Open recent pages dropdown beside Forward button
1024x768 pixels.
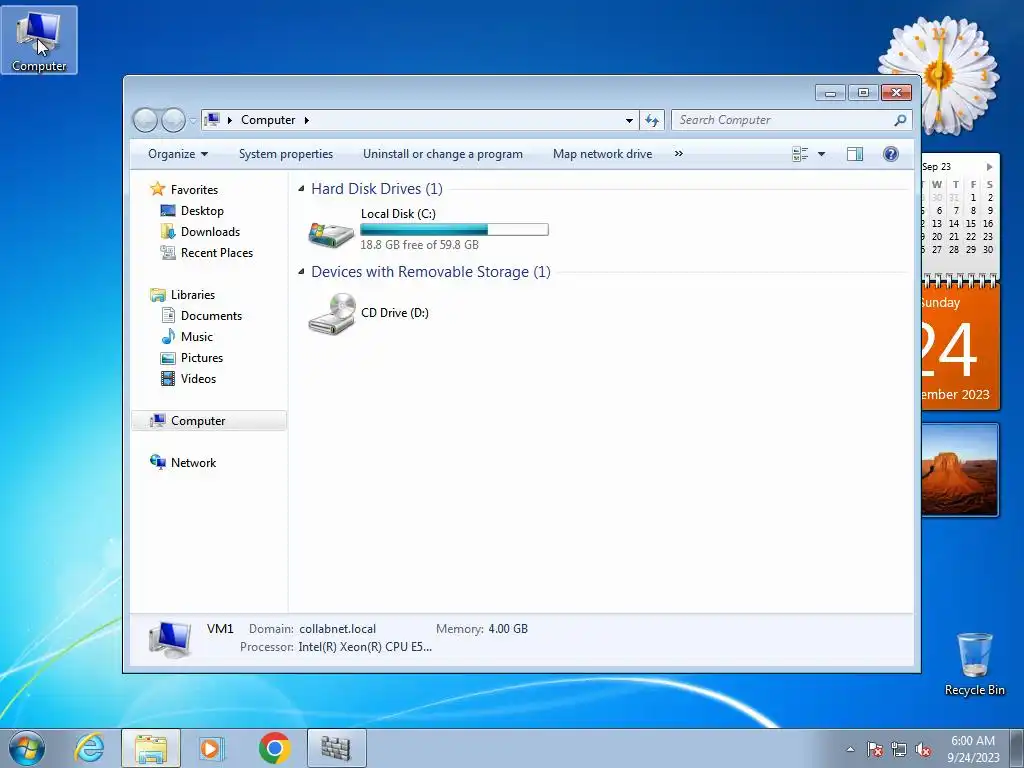point(193,121)
